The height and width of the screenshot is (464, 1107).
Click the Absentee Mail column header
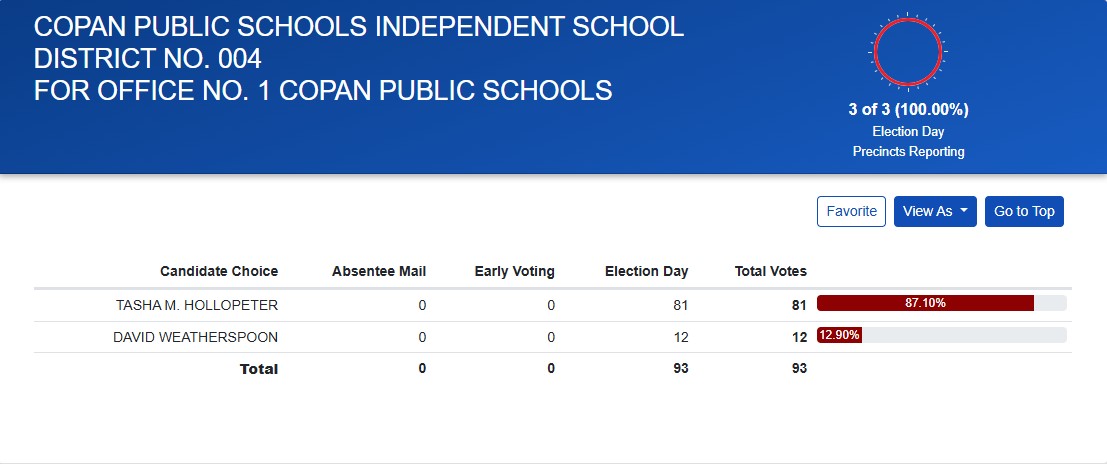379,271
